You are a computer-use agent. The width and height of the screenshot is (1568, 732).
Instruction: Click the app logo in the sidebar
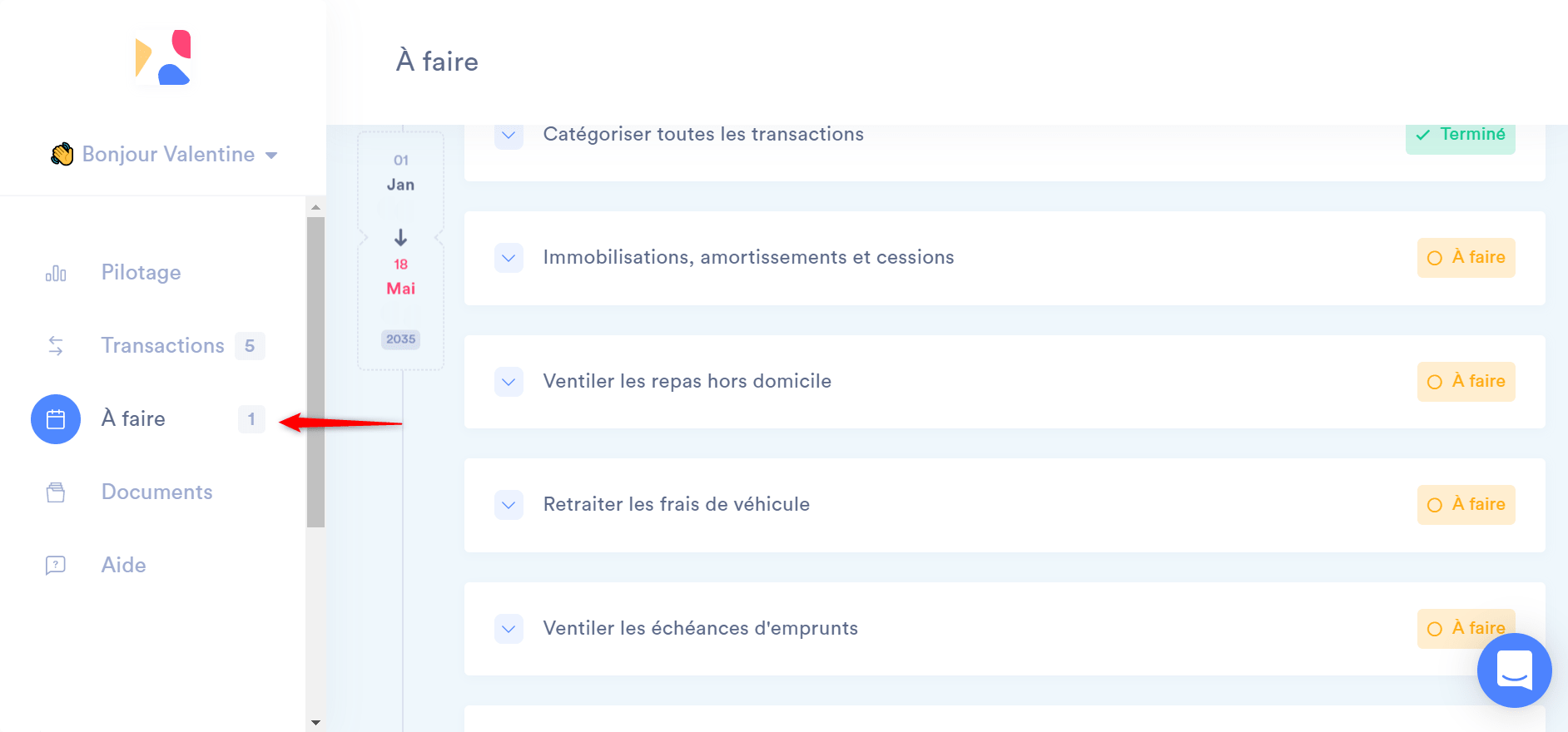pos(163,58)
